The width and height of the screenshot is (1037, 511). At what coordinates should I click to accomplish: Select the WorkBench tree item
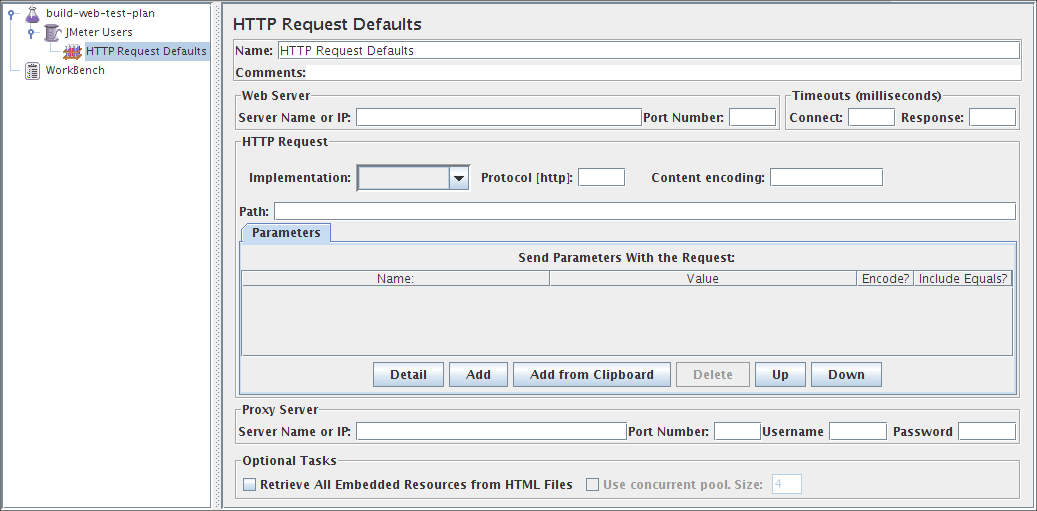pos(75,70)
